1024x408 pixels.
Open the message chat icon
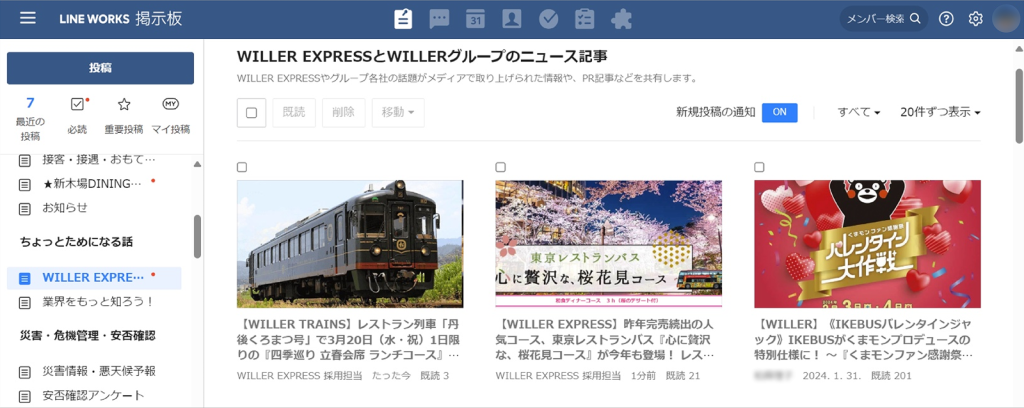tap(440, 19)
